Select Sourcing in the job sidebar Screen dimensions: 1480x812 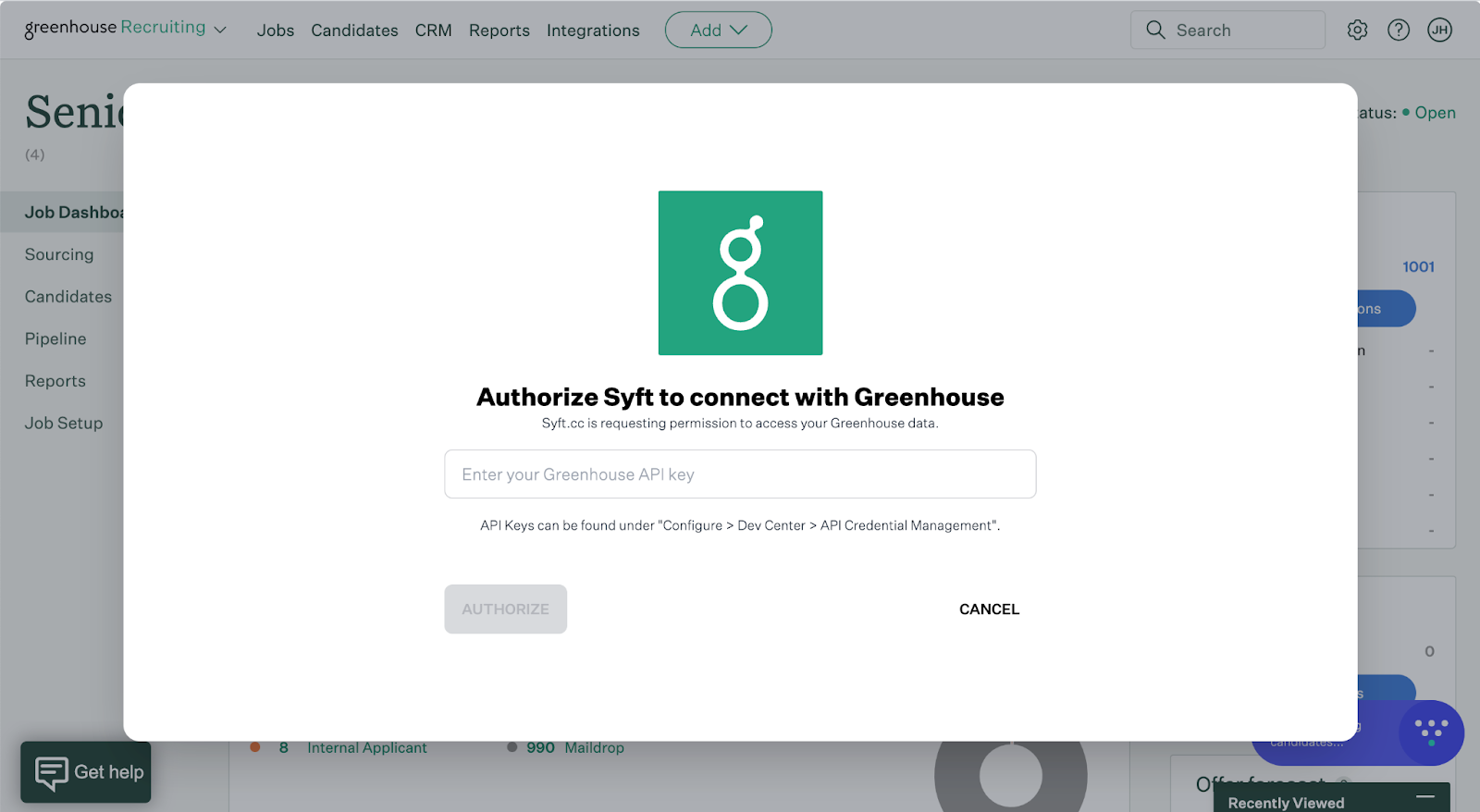click(x=59, y=254)
